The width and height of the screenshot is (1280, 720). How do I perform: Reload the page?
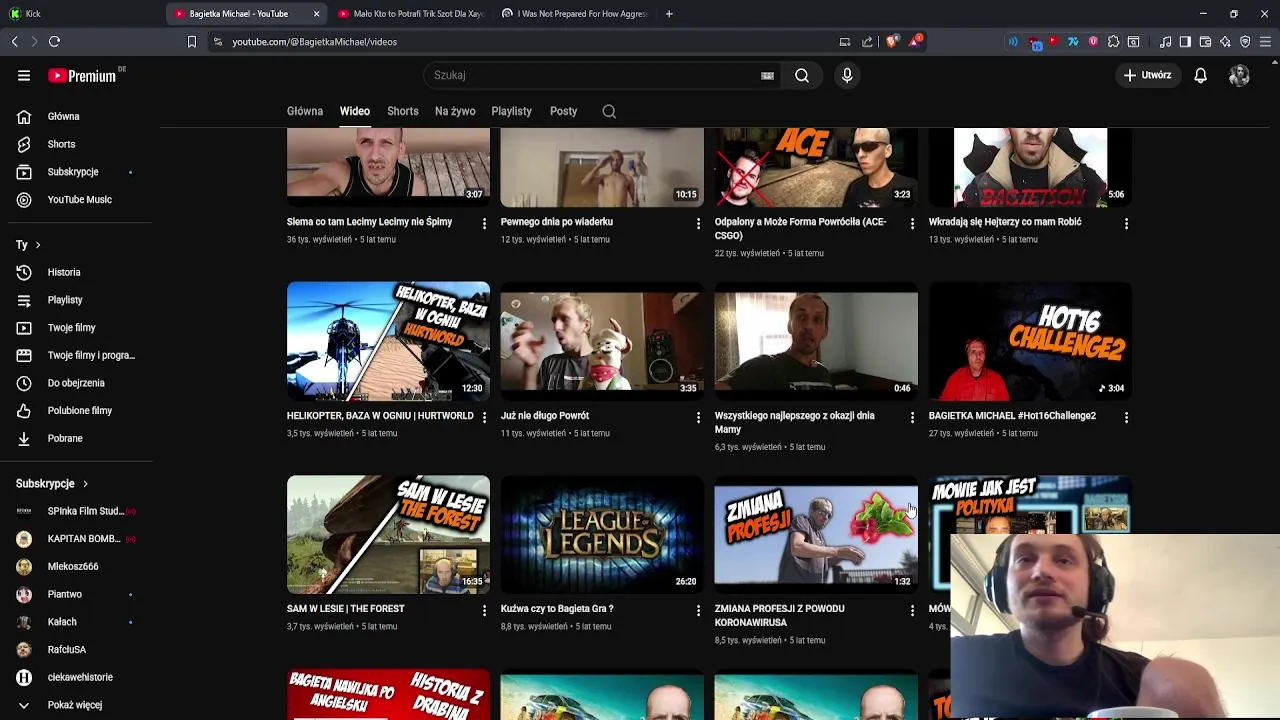[x=55, y=41]
